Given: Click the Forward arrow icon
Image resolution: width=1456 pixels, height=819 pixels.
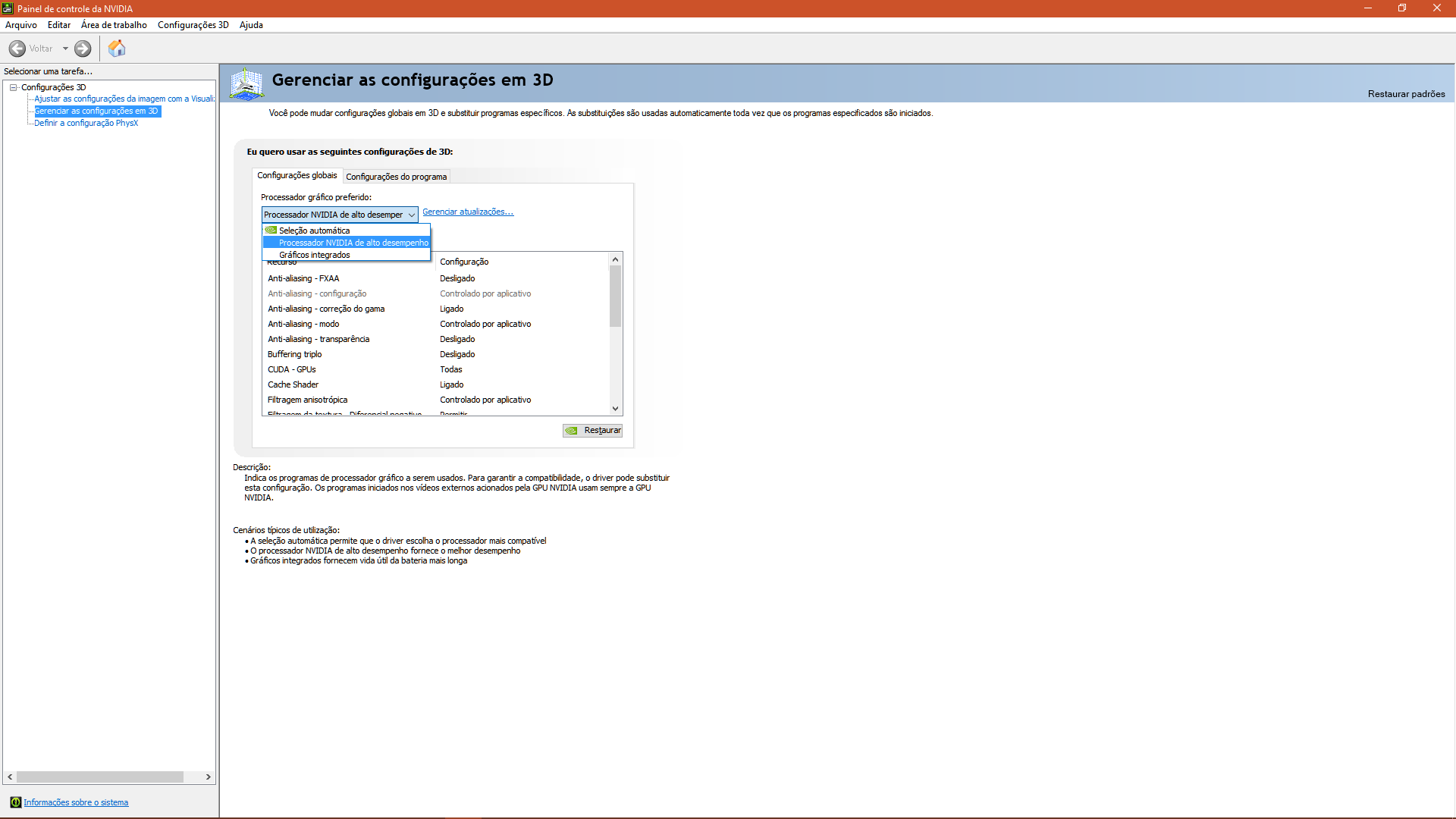Looking at the screenshot, I should [83, 49].
